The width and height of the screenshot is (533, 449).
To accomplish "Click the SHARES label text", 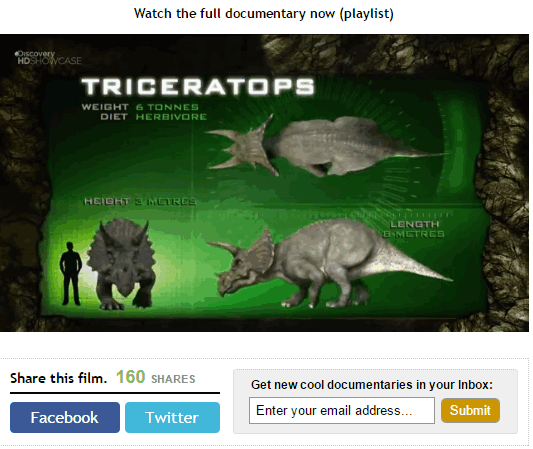I will click(173, 379).
